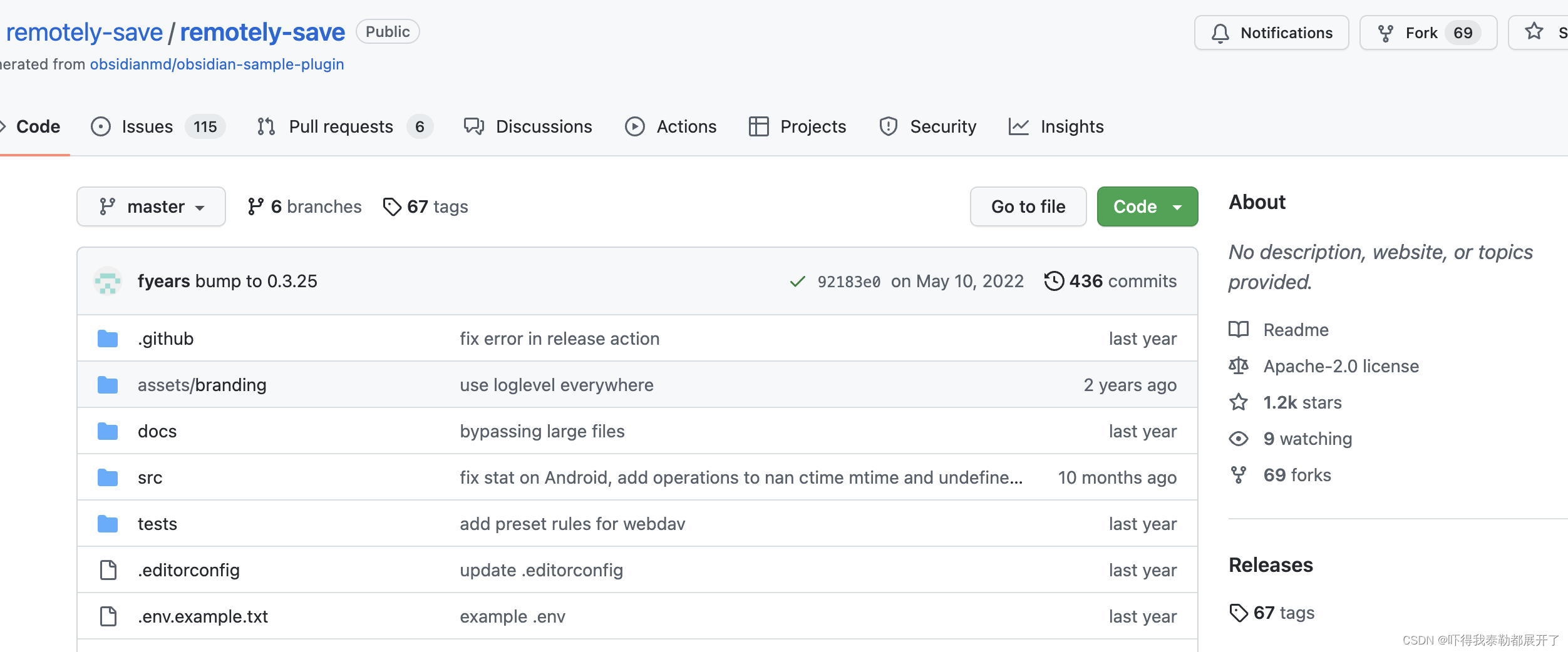Open commit 'example .env'

tap(512, 616)
